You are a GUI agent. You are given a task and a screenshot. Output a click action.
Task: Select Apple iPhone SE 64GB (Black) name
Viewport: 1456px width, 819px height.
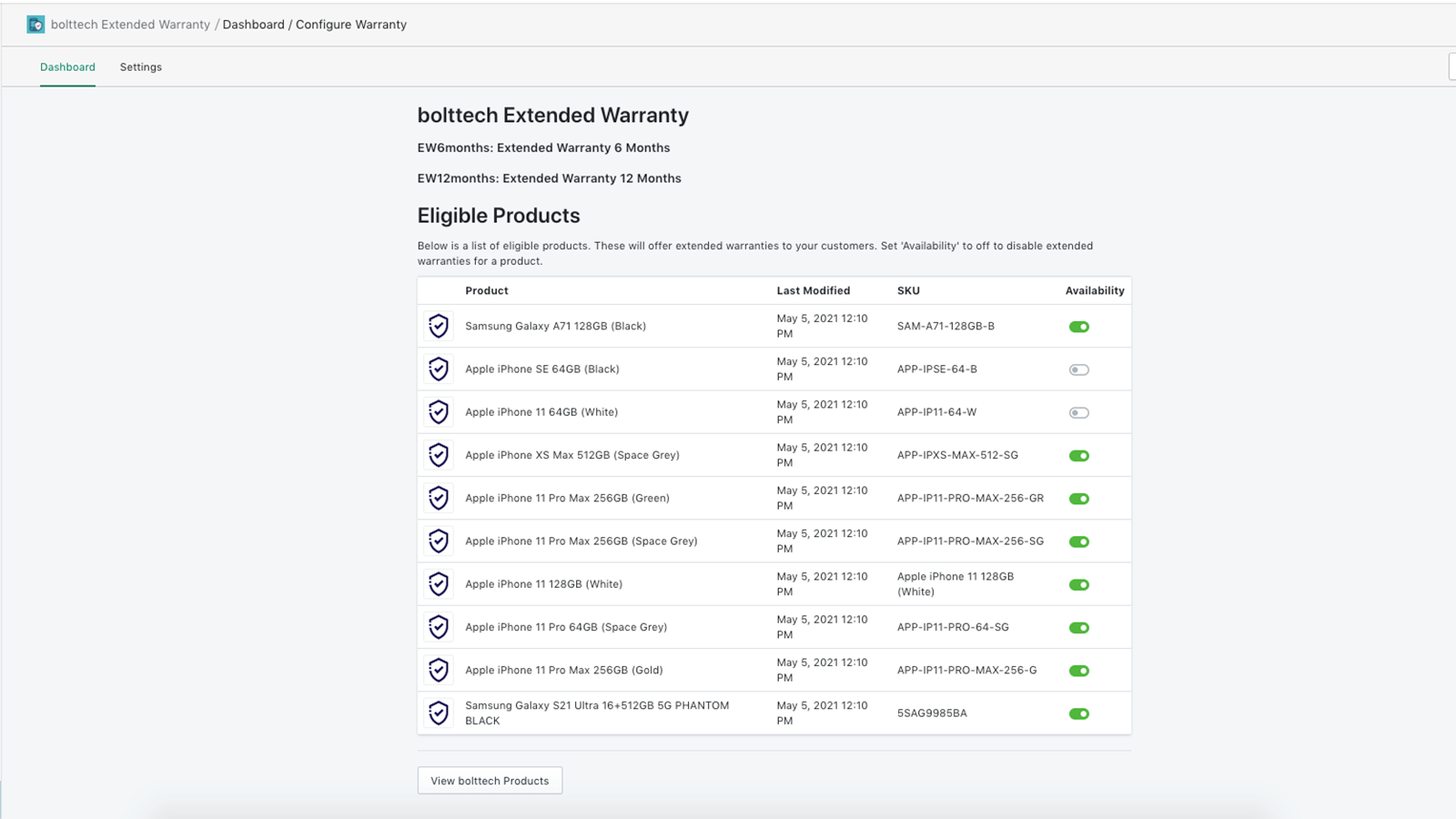tap(542, 369)
